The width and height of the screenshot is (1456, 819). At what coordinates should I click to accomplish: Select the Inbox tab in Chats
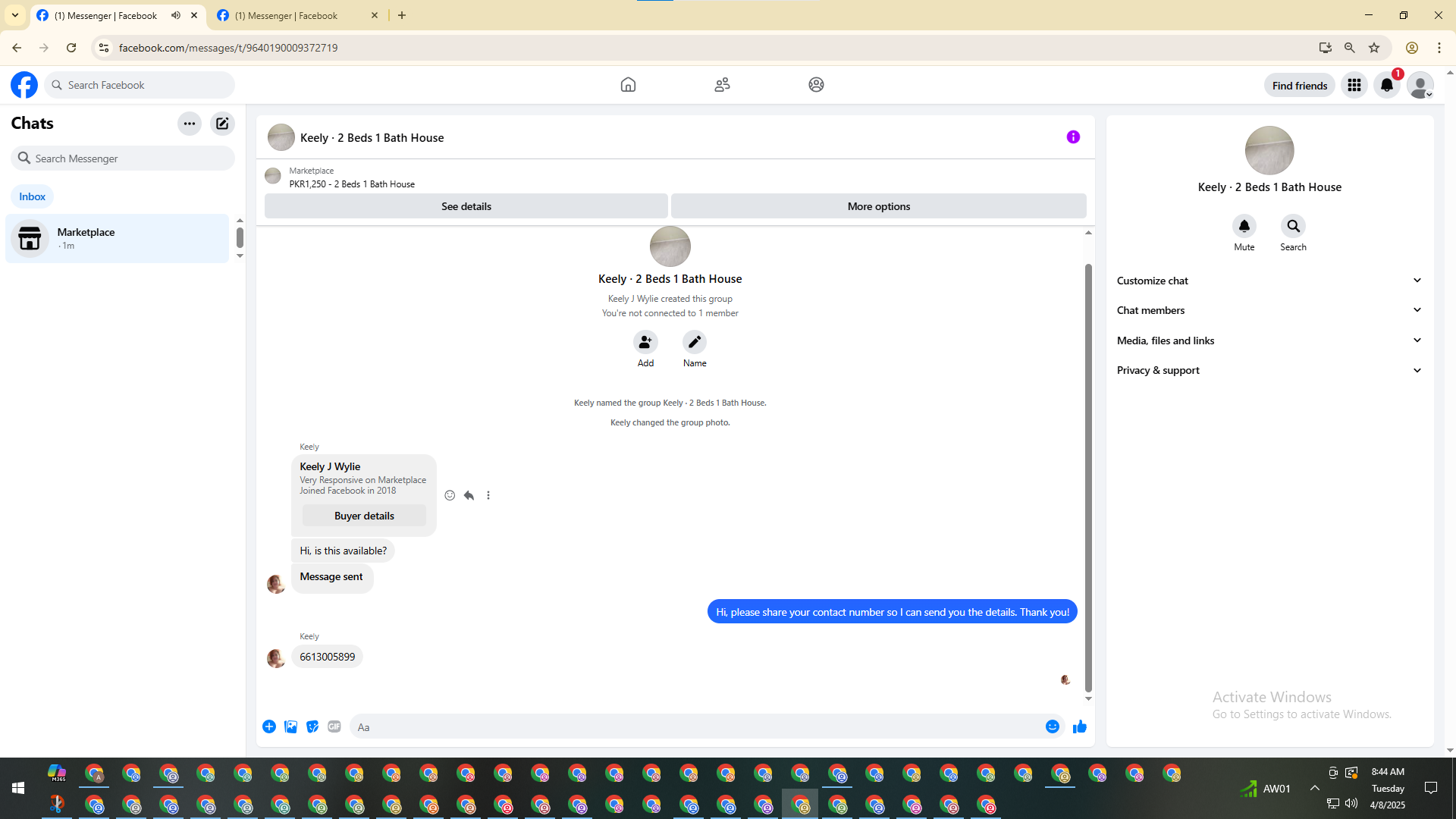coord(32,196)
